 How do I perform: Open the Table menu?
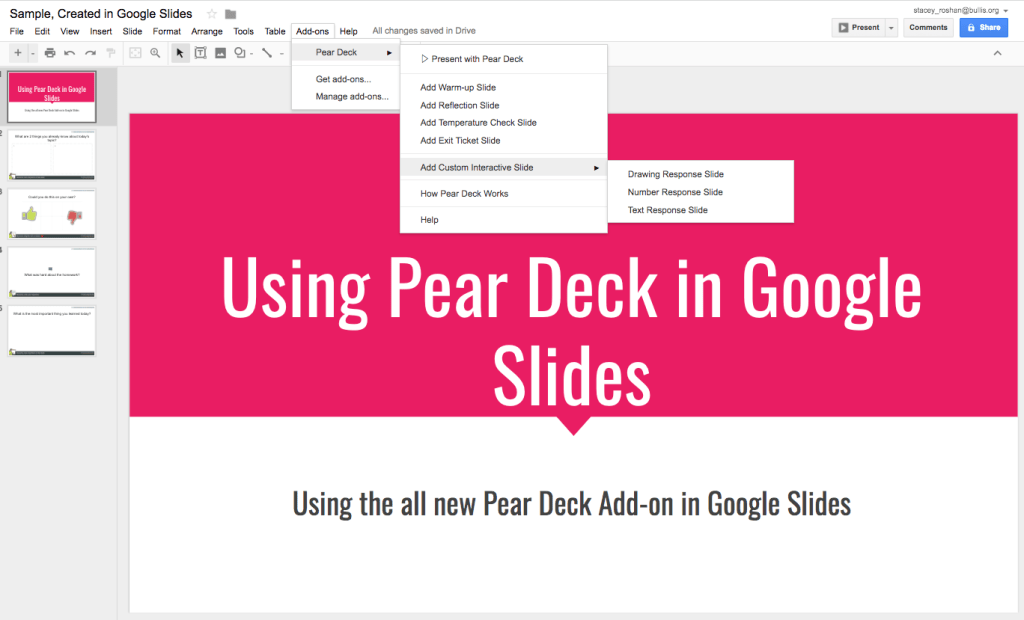[x=274, y=31]
